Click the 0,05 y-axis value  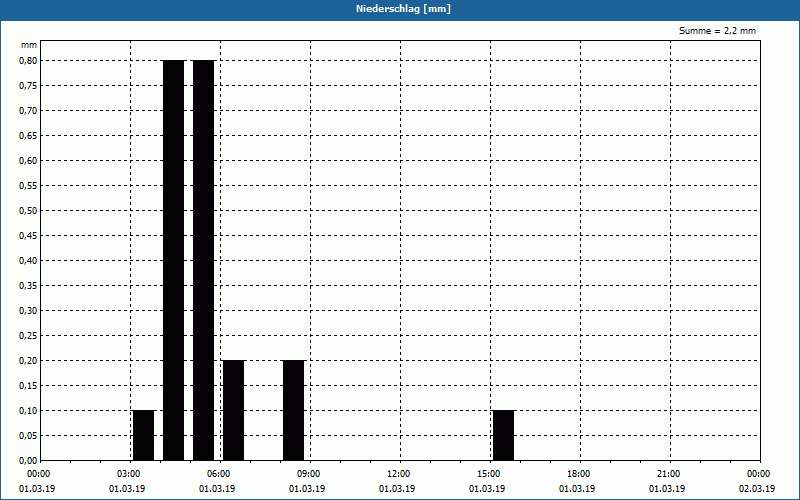coord(28,436)
